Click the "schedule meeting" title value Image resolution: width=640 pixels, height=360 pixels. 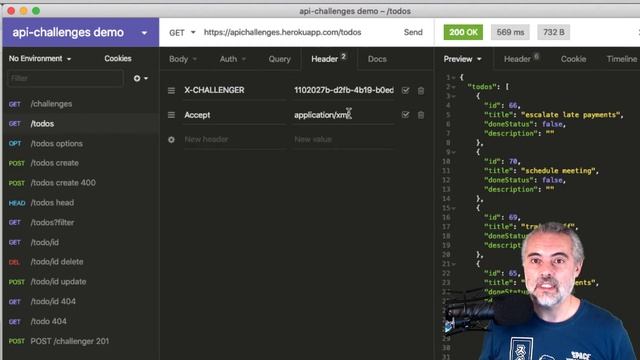(558, 171)
